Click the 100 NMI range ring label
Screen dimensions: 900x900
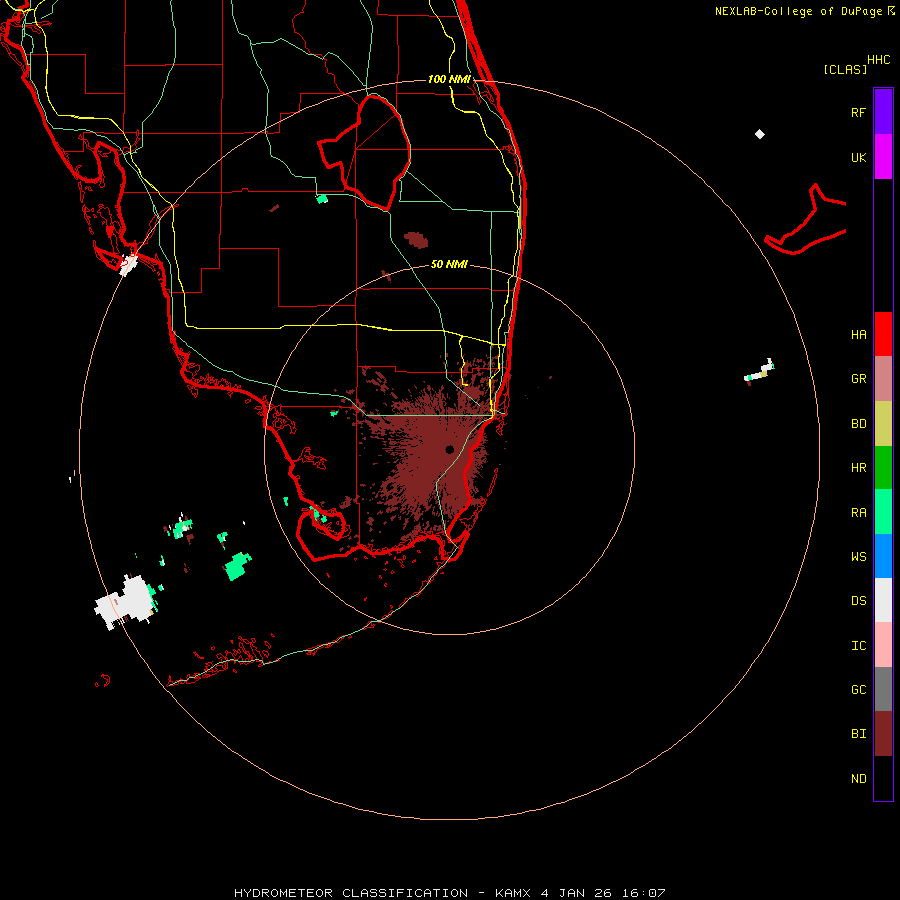pos(449,79)
